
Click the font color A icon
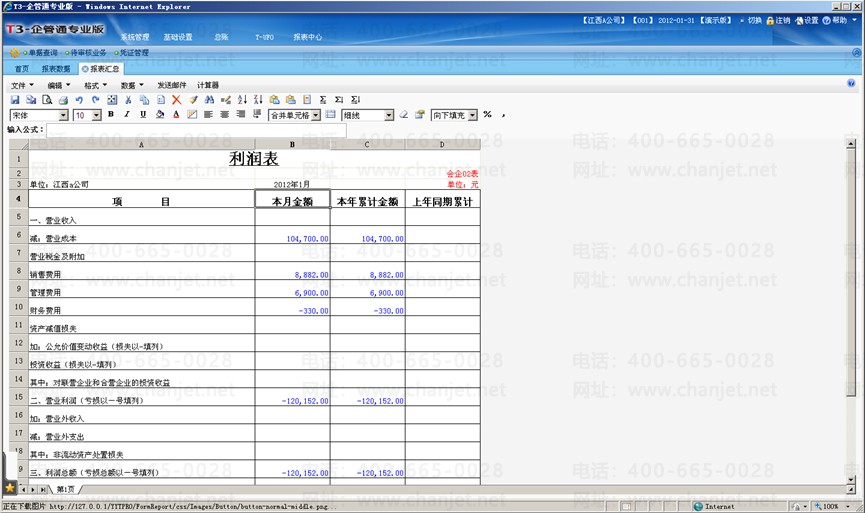176,115
